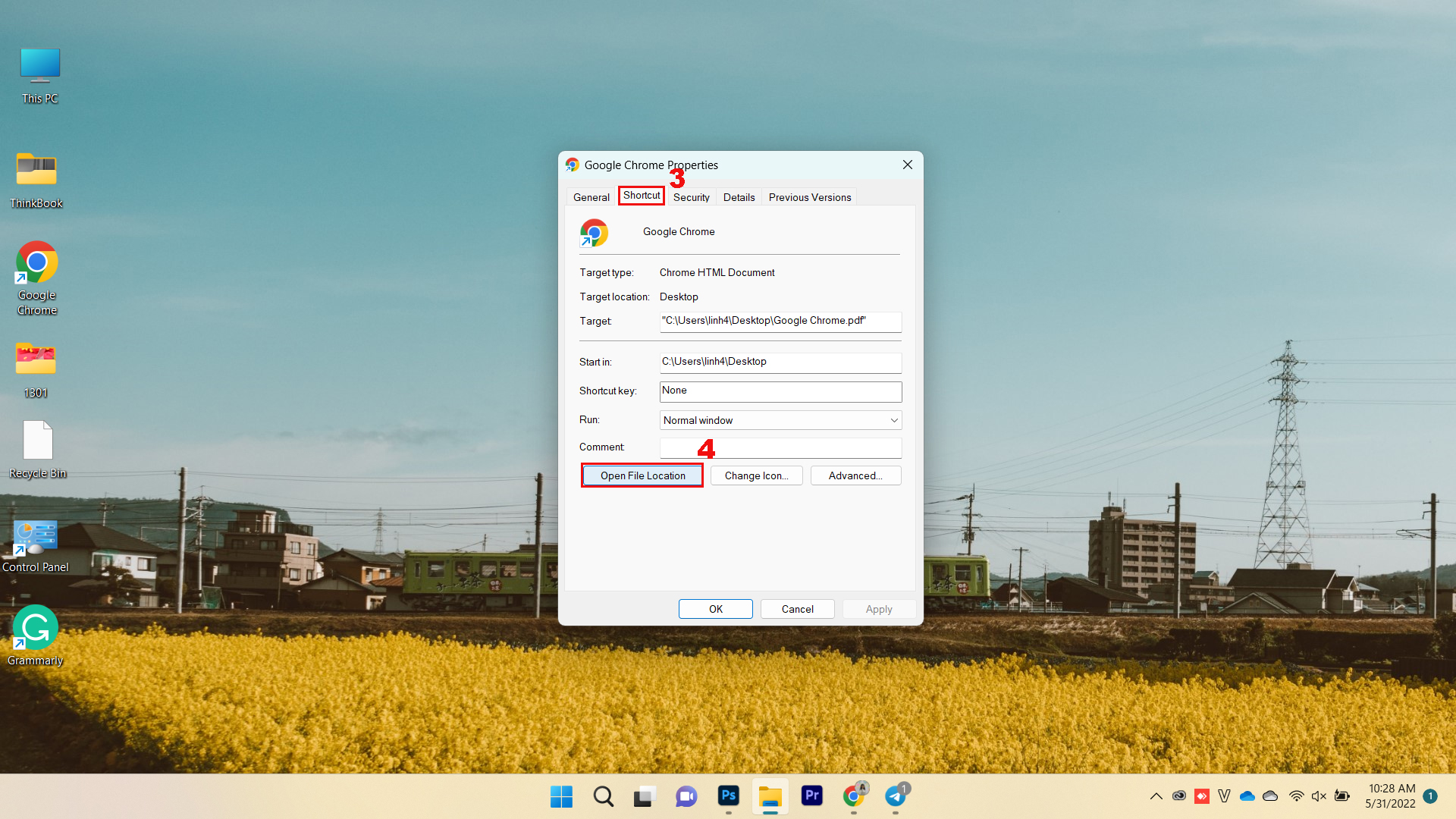Click the Advanced button
The width and height of the screenshot is (1456, 819).
855,475
